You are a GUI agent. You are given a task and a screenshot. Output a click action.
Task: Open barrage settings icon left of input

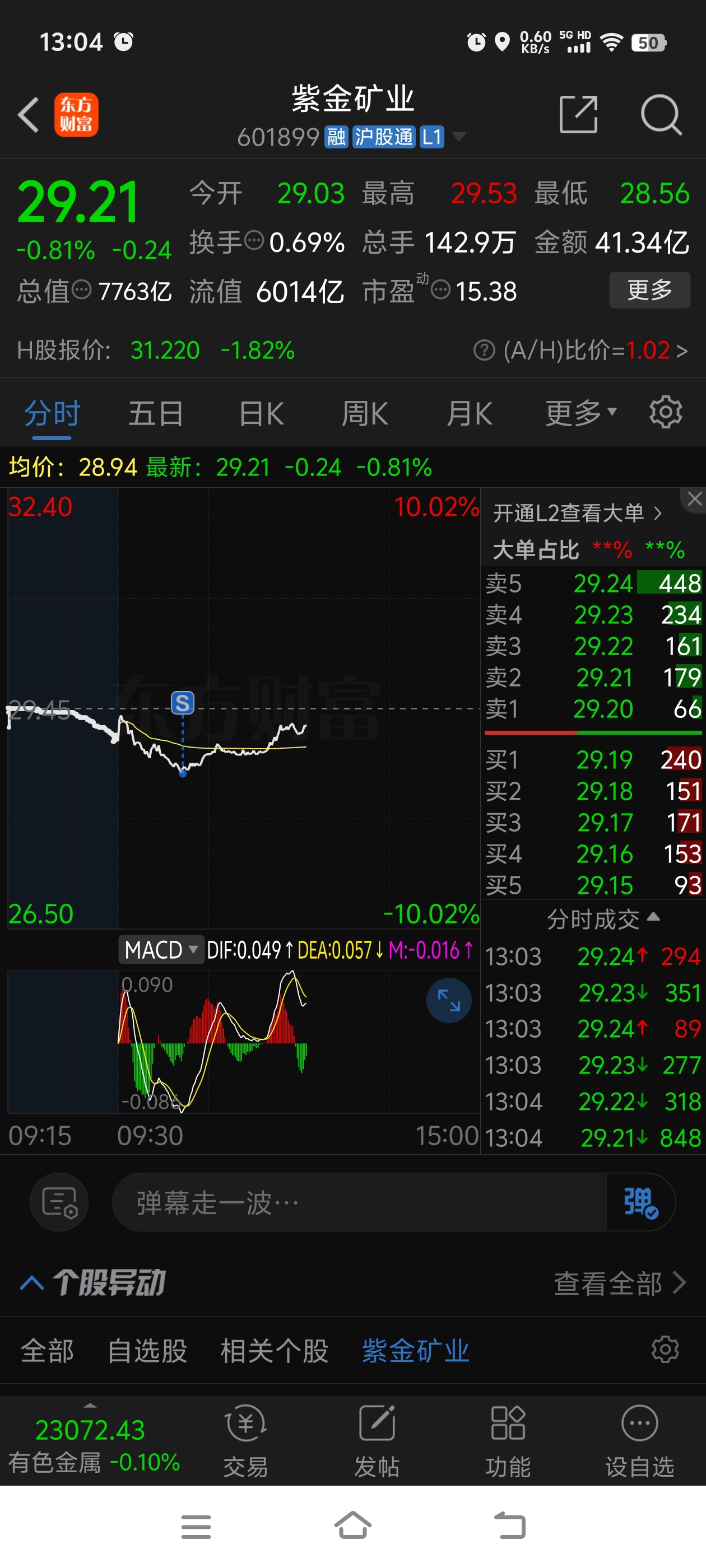59,1202
